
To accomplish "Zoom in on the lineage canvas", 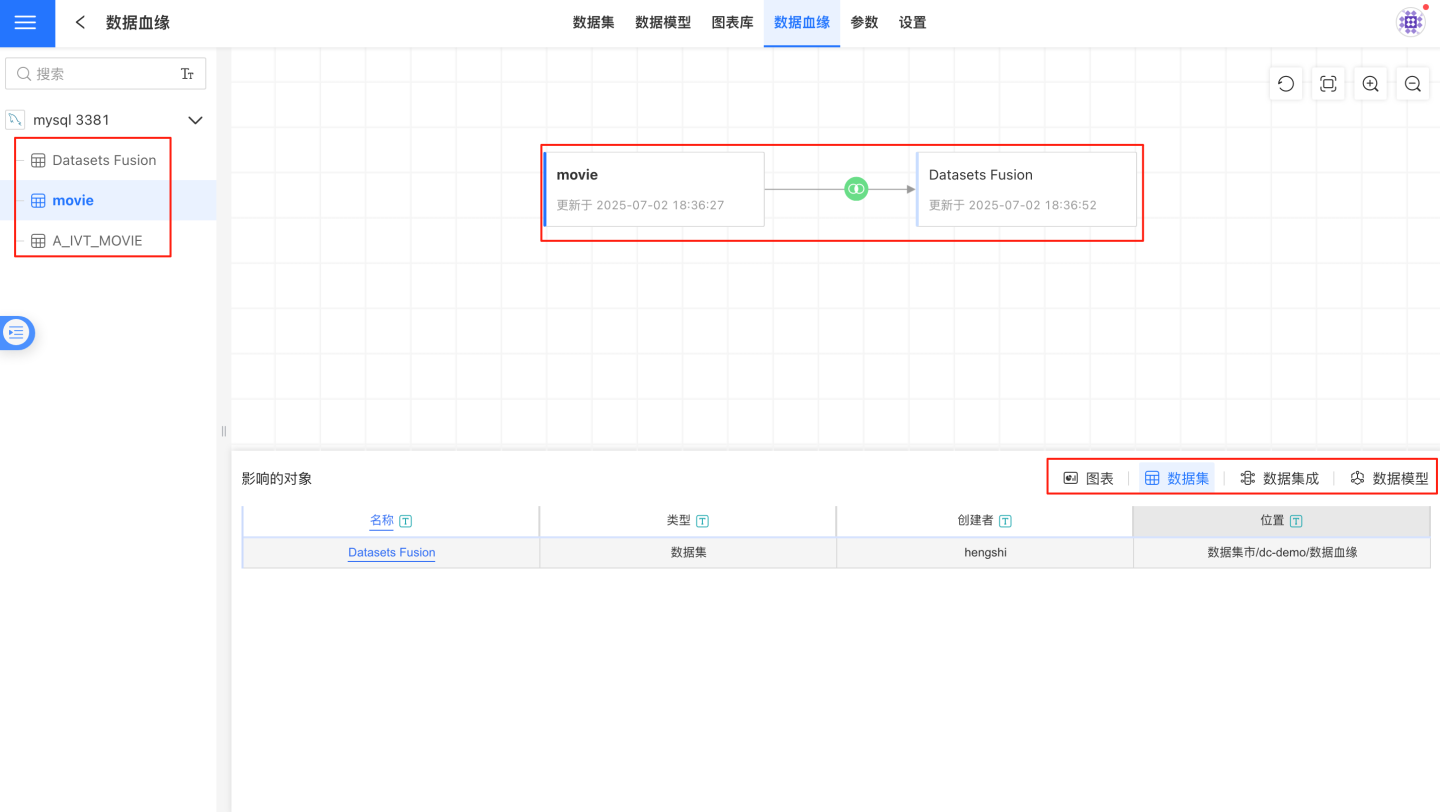I will (x=1370, y=84).
